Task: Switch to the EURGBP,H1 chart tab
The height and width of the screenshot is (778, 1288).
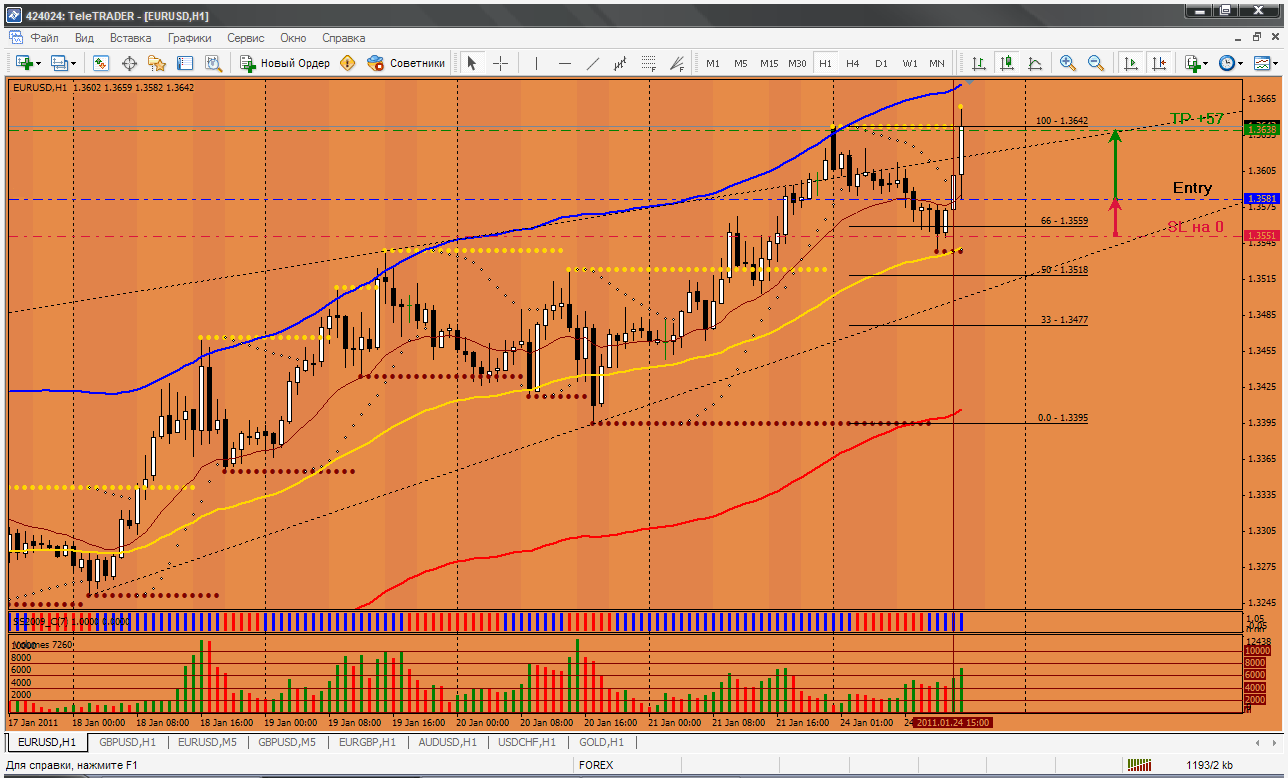Action: click(x=368, y=742)
